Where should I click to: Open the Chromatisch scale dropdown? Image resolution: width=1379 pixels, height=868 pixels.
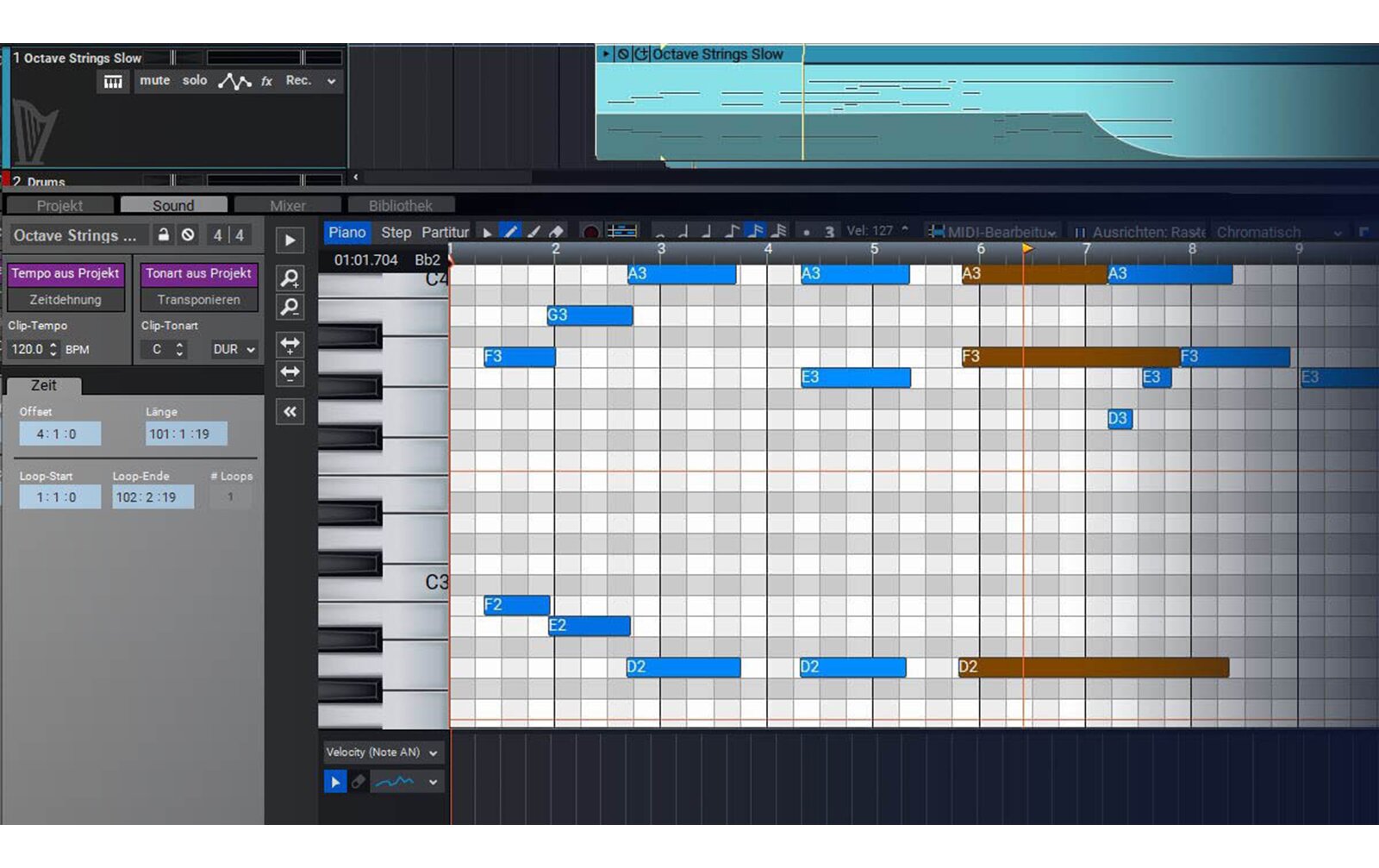pyautogui.click(x=1279, y=232)
